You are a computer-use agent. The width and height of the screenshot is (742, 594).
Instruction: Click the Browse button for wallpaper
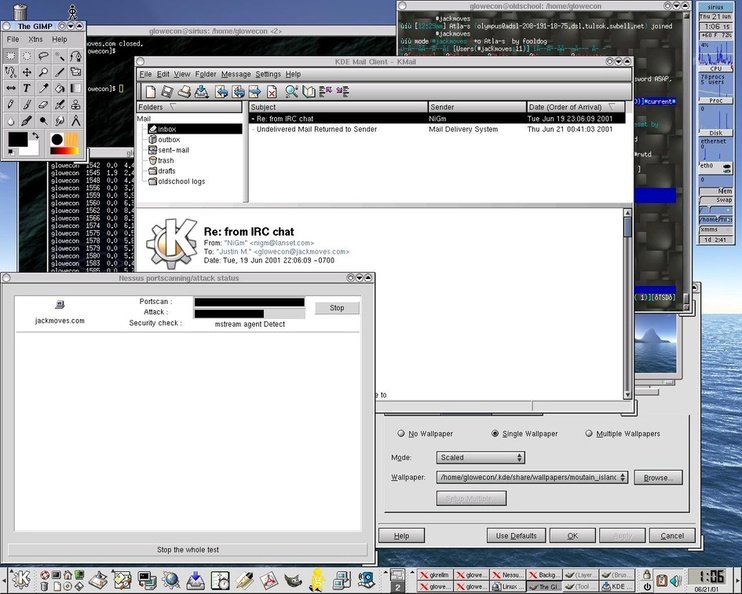(x=658, y=478)
